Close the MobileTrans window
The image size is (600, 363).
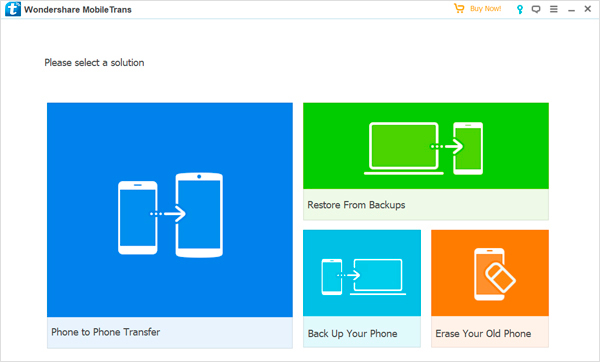tap(588, 9)
